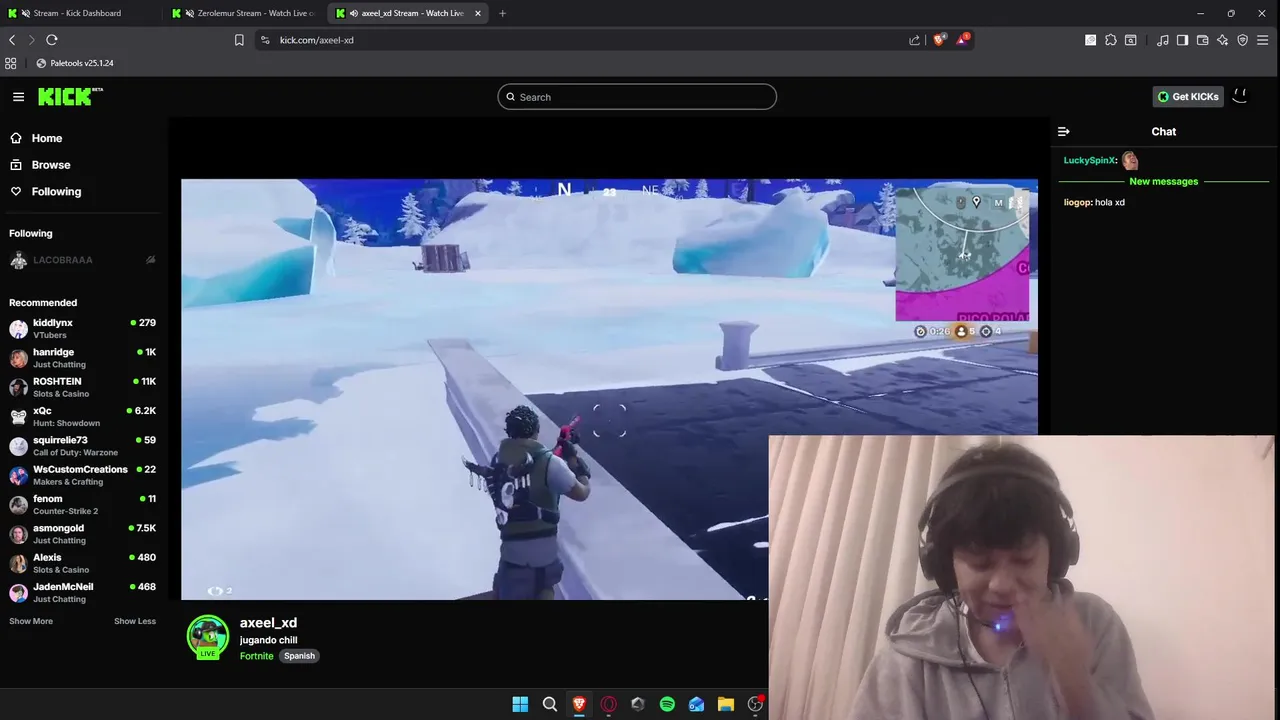Open the kiddlynx recommended channel

83,329
